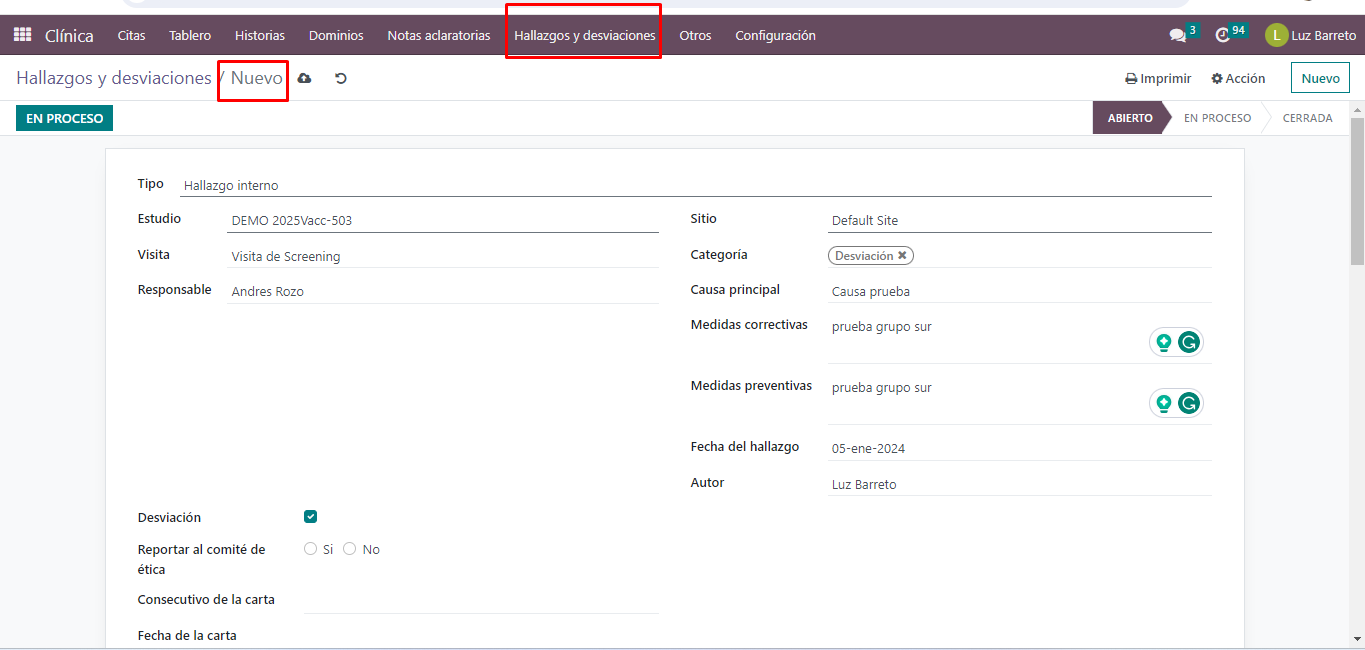1365x650 pixels.
Task: Expand the Acción menu
Action: [x=1238, y=78]
